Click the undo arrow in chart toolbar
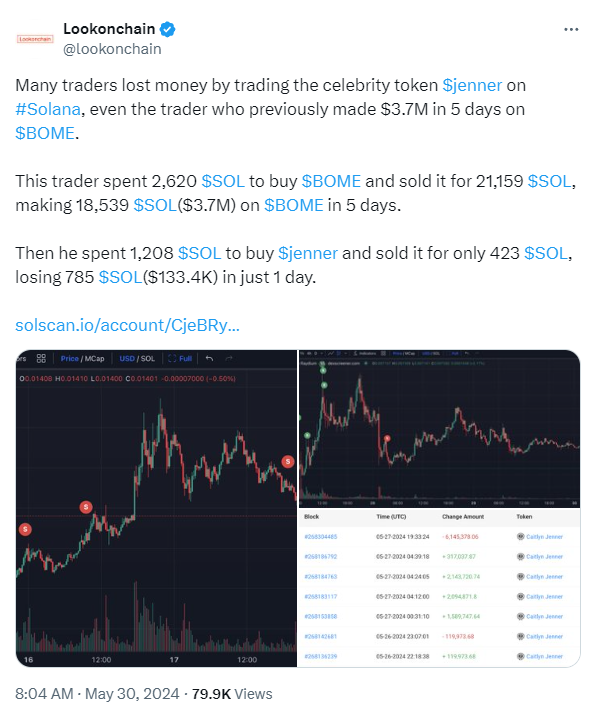590x719 pixels. point(210,358)
